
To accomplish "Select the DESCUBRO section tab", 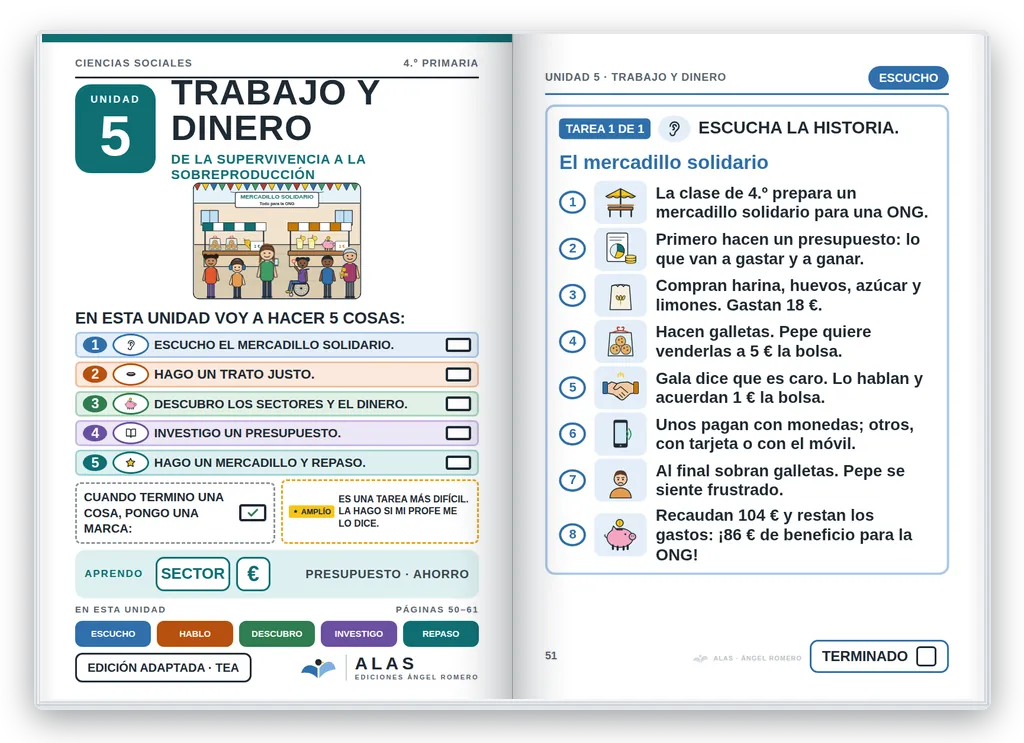I will point(277,634).
